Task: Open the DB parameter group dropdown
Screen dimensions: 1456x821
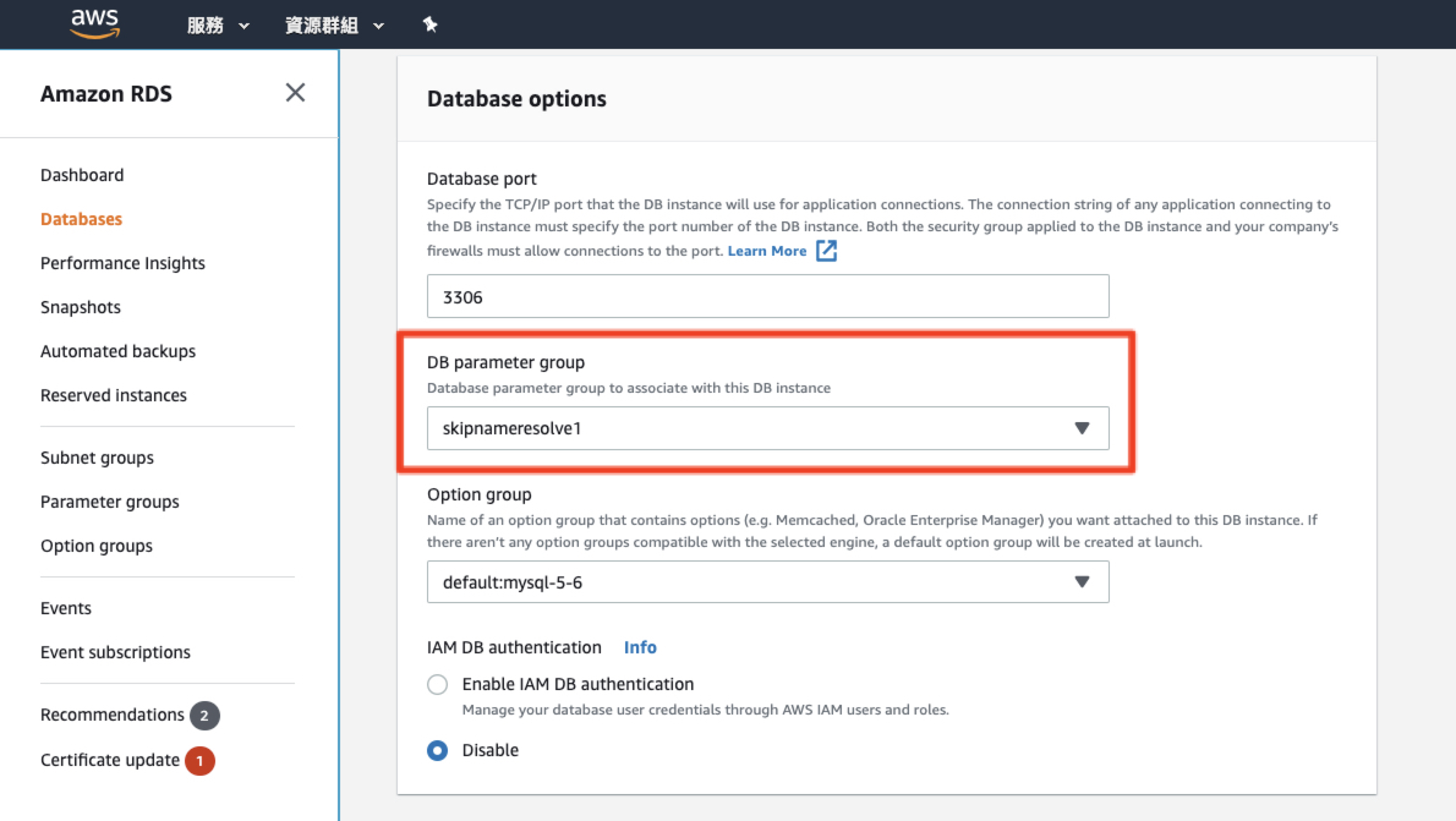Action: click(x=767, y=428)
